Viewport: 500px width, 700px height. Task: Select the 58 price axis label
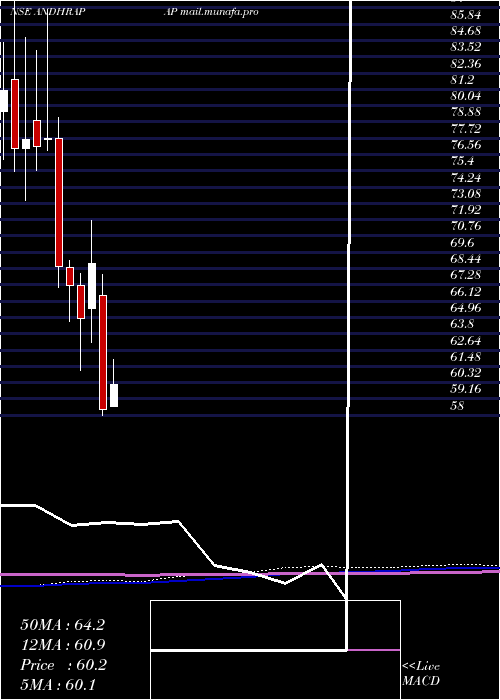pos(458,405)
